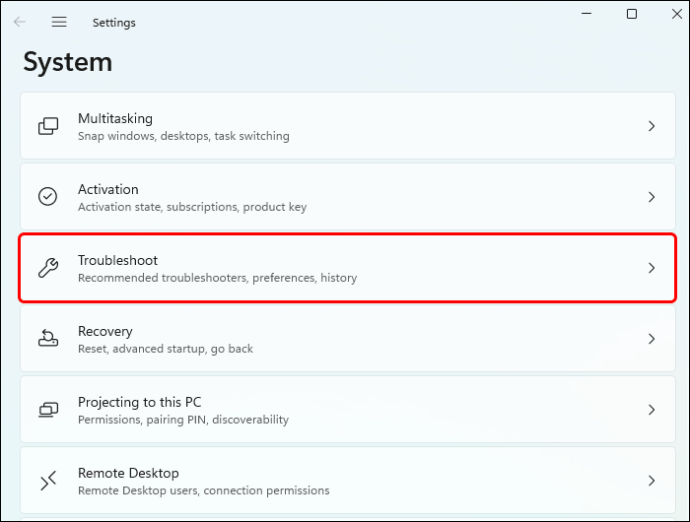Screen dimensions: 690x522
Task: Expand Projecting to this PC chevron
Action: pyautogui.click(x=651, y=410)
